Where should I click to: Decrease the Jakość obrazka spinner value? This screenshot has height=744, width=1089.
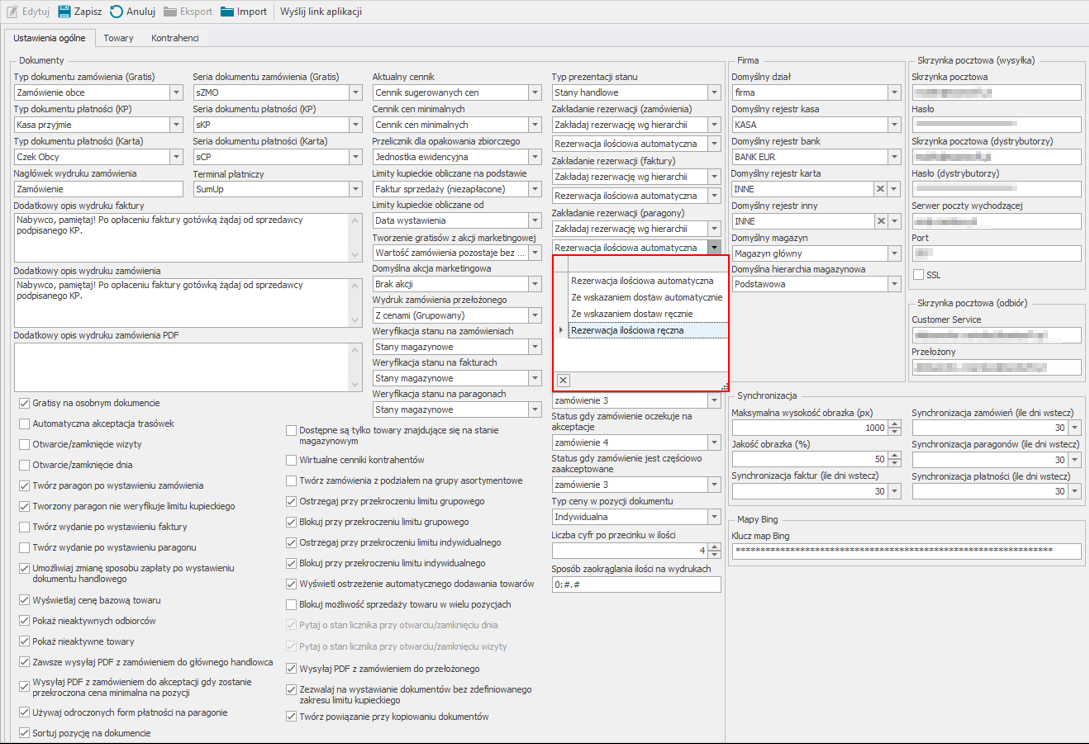(894, 463)
